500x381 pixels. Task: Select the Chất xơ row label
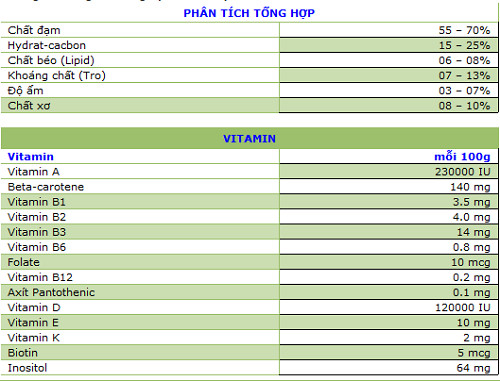[29, 106]
